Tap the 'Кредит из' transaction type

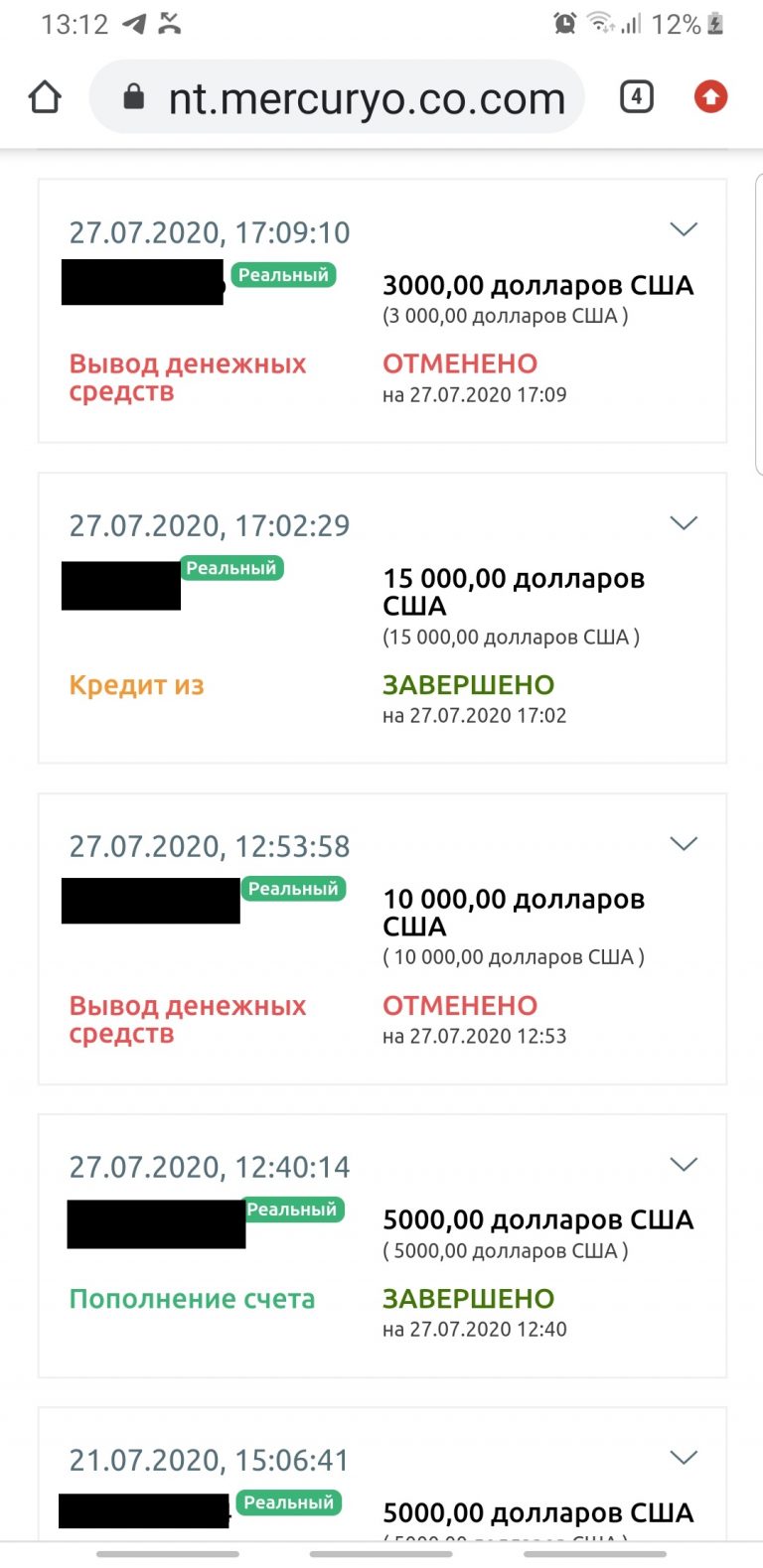(x=136, y=685)
